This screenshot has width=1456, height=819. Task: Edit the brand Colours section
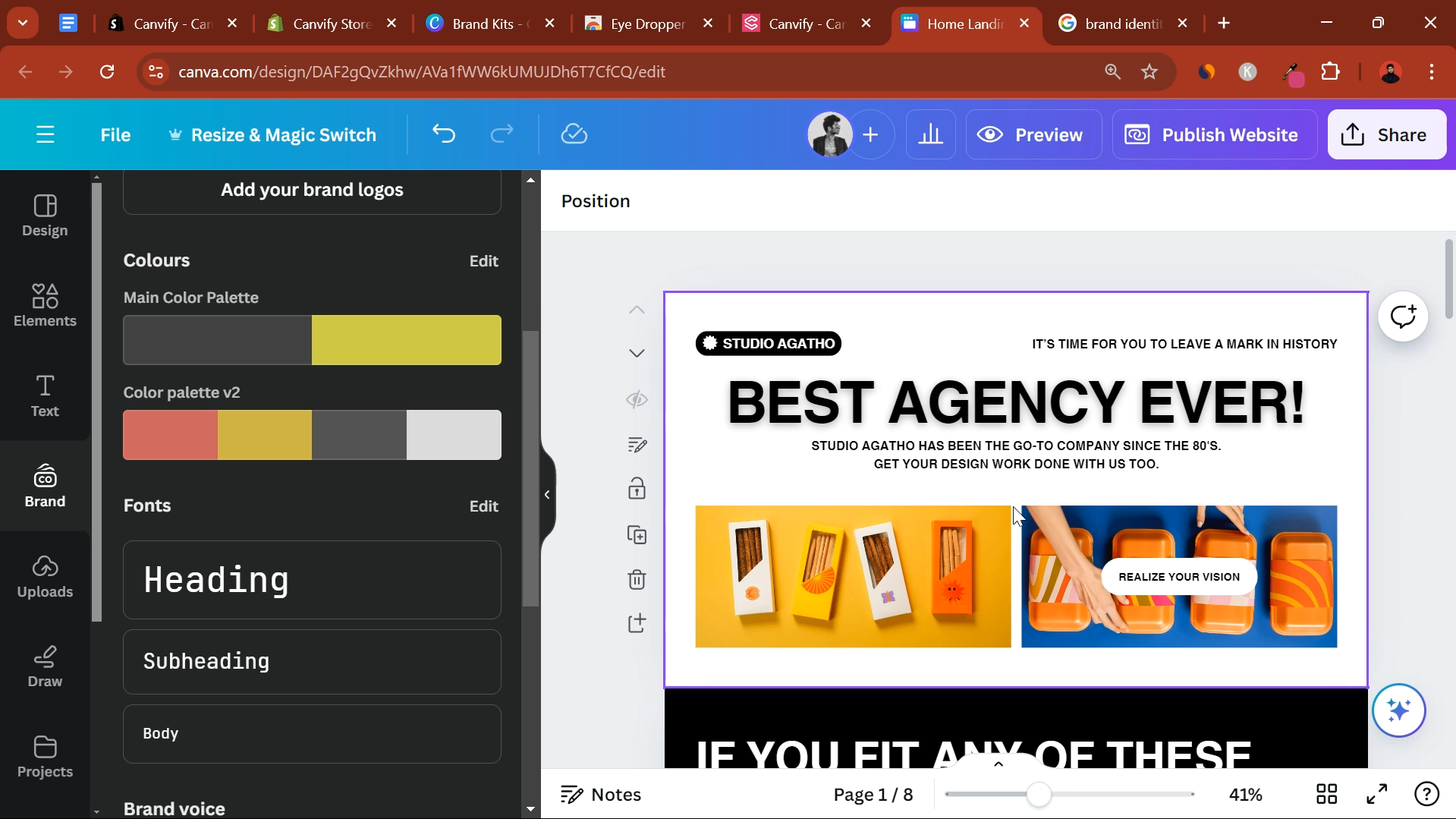click(483, 261)
